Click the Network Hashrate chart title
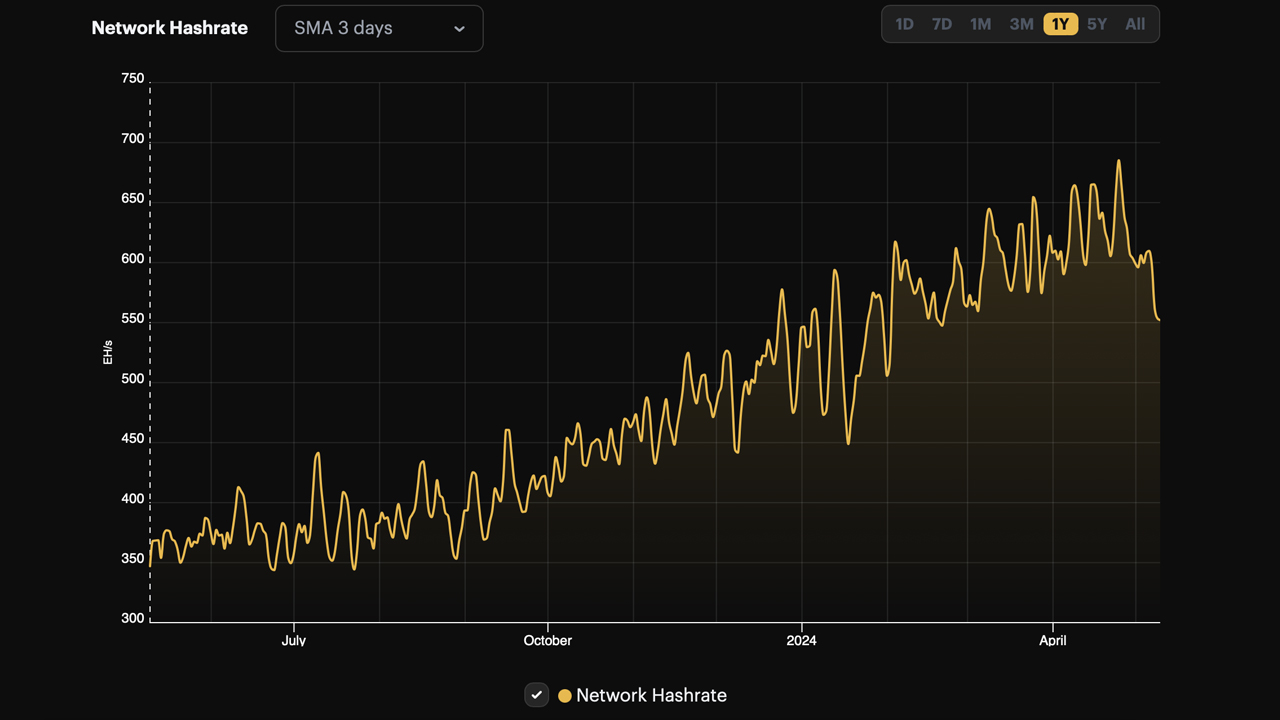 click(169, 28)
